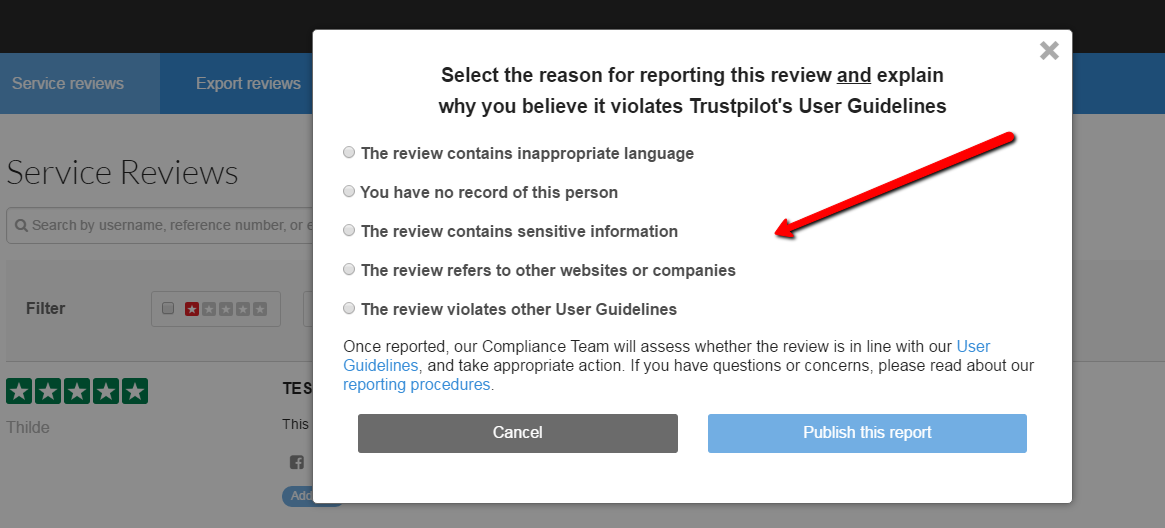Screen dimensions: 1165x528
Task: Click Publish this report button
Action: (867, 433)
